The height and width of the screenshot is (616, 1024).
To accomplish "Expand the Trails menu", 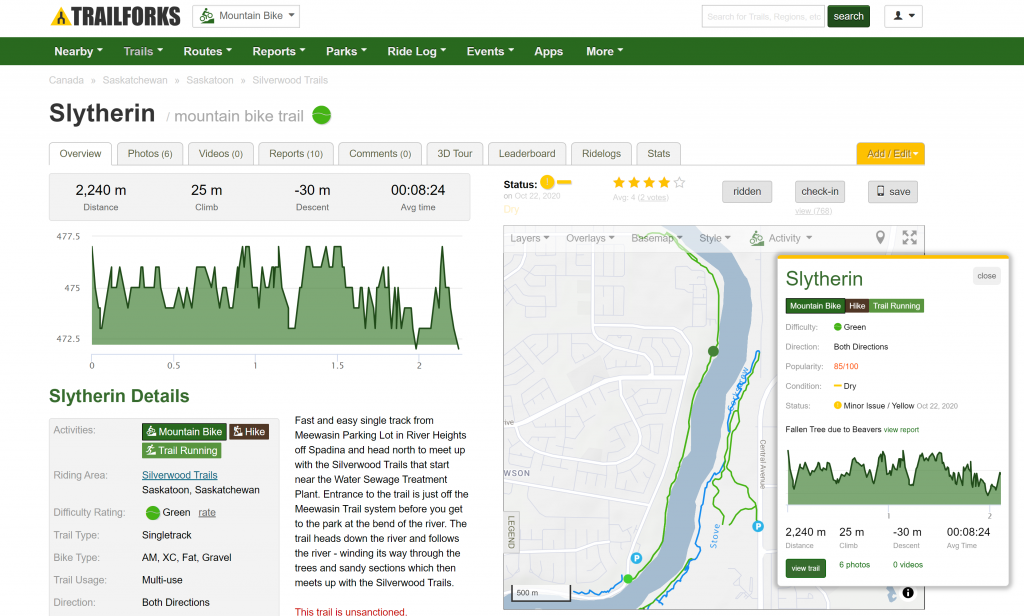I will pos(143,52).
